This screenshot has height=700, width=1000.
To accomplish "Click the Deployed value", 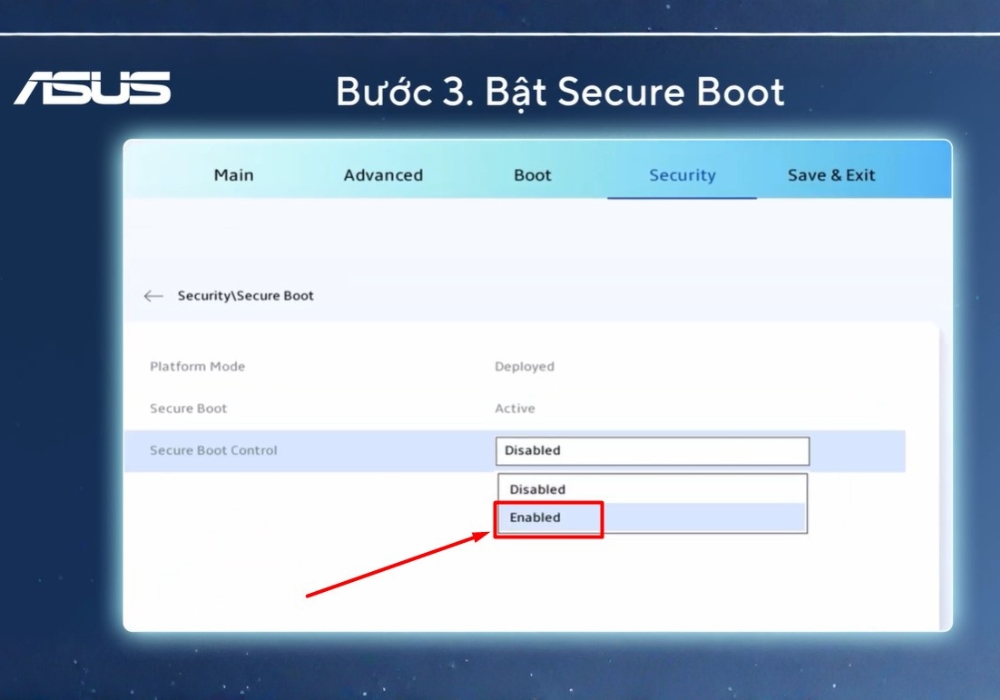I will point(524,367).
